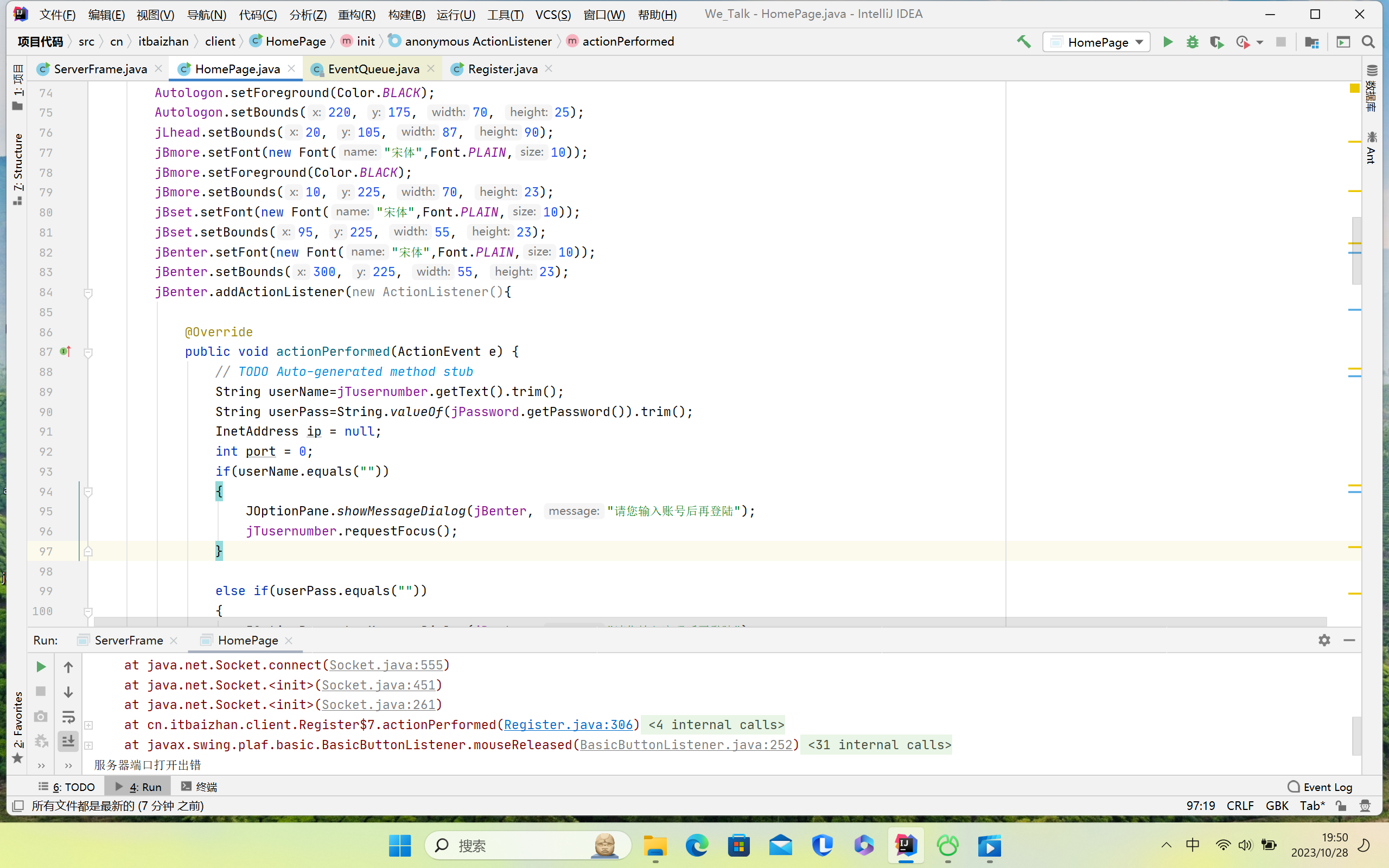Viewport: 1389px width, 868px height.
Task: Toggle the tool window sidebar icon in the status bar
Action: tap(18, 806)
